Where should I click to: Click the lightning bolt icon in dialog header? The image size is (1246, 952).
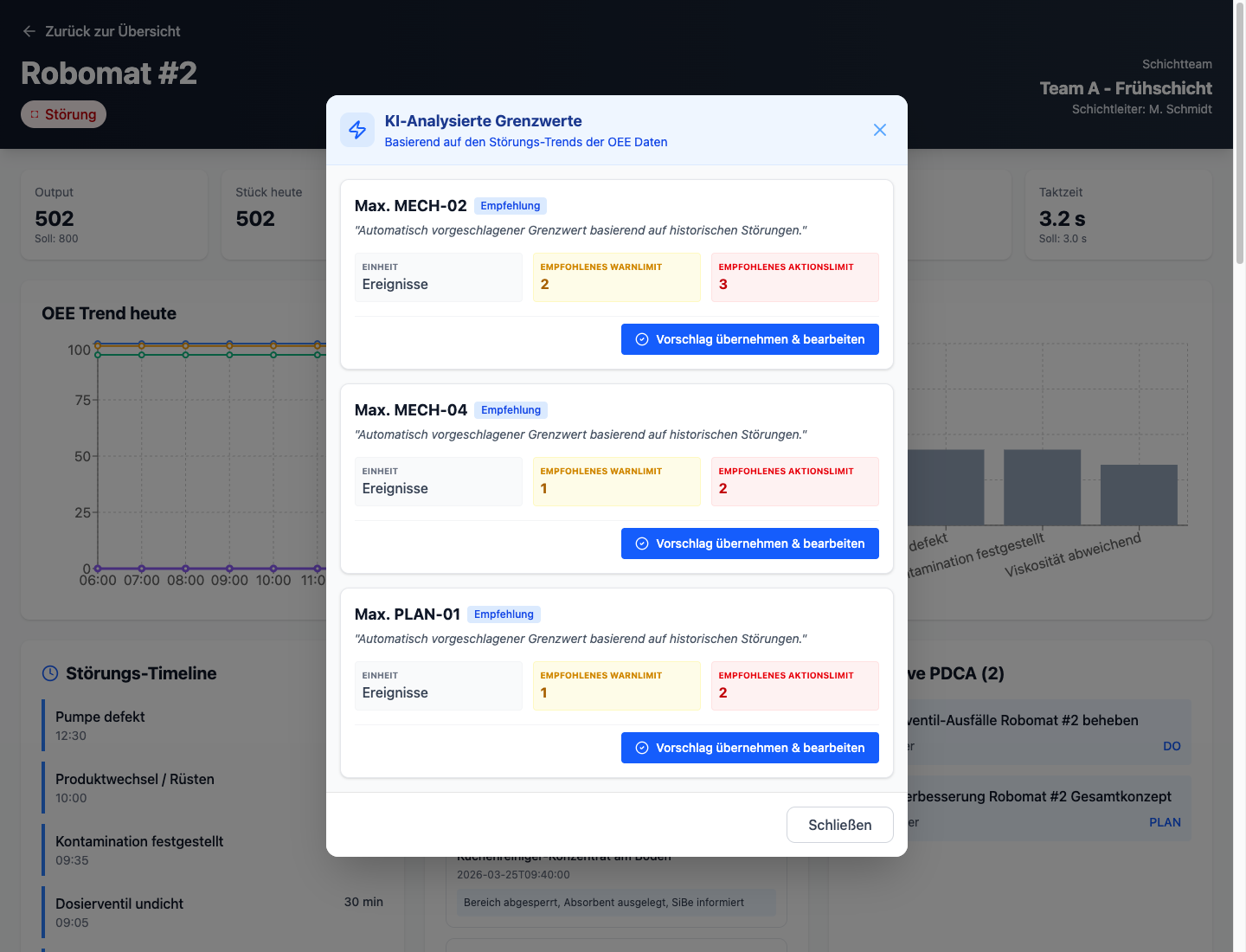357,130
